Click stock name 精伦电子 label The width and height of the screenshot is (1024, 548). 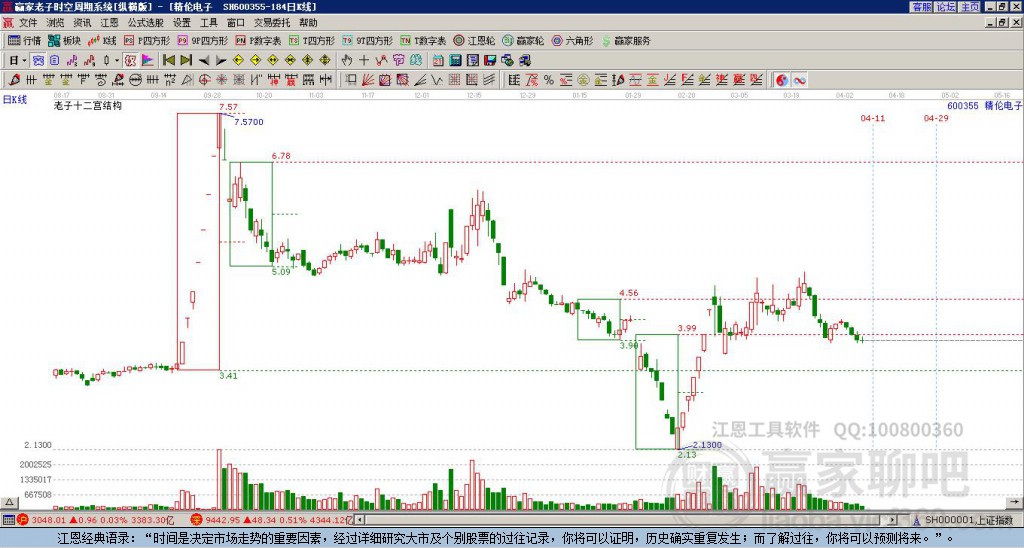tap(1003, 105)
